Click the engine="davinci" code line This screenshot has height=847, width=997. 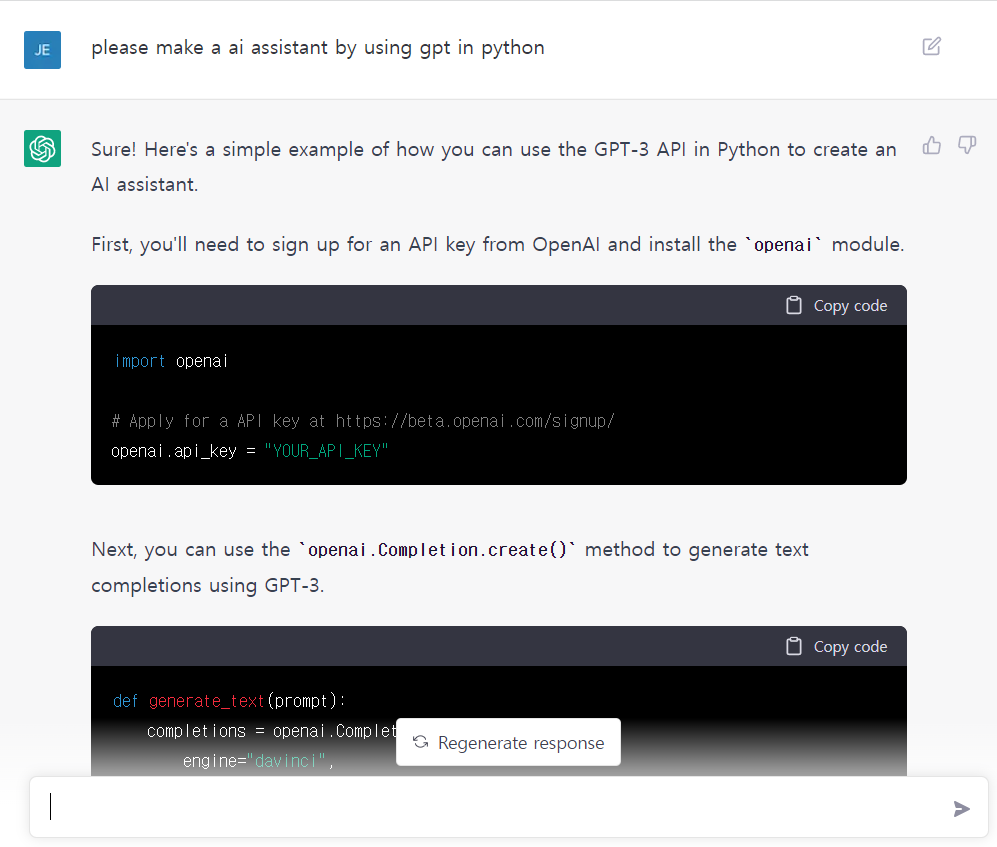258,761
